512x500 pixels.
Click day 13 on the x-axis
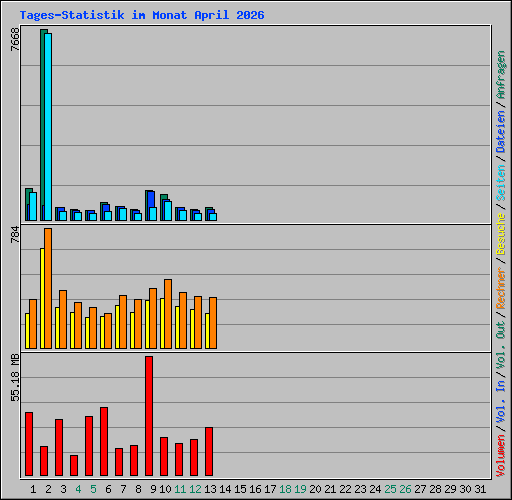(210, 489)
